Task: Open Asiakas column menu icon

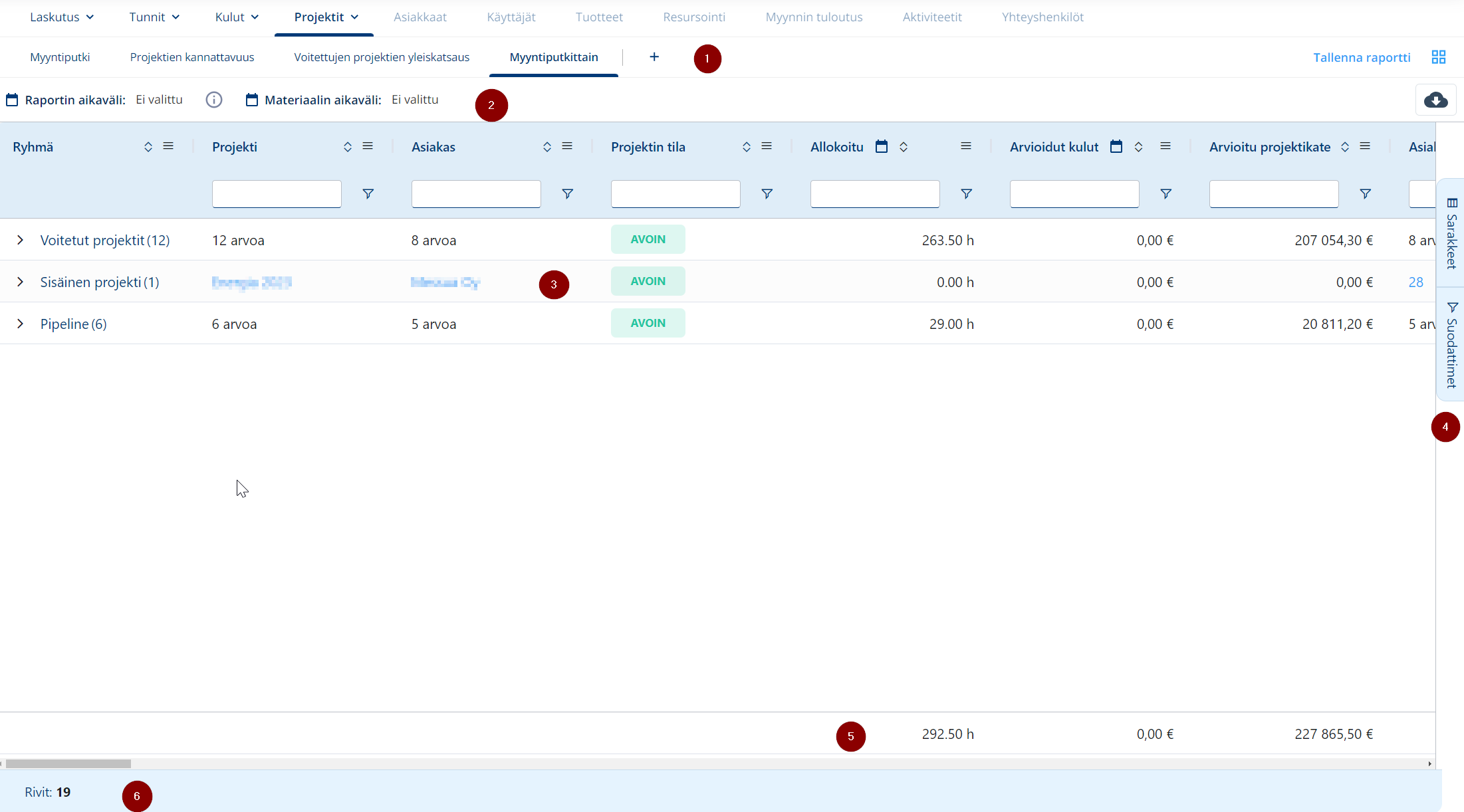Action: pyautogui.click(x=567, y=146)
